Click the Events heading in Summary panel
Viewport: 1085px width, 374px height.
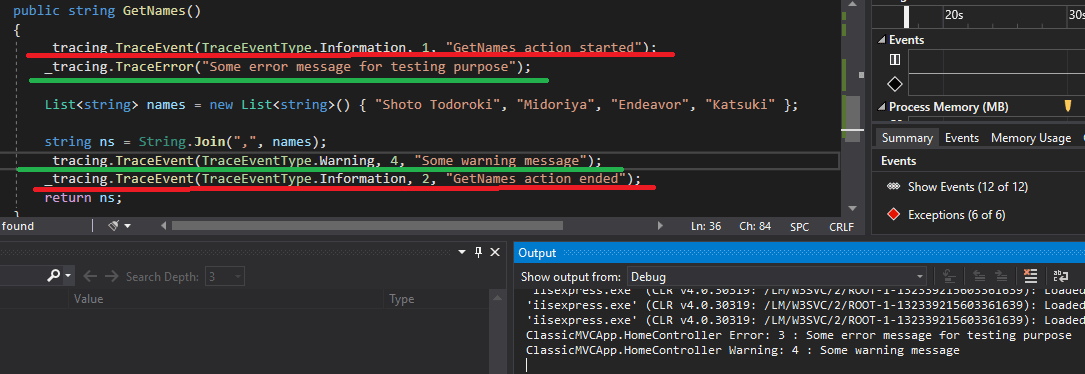(x=898, y=161)
